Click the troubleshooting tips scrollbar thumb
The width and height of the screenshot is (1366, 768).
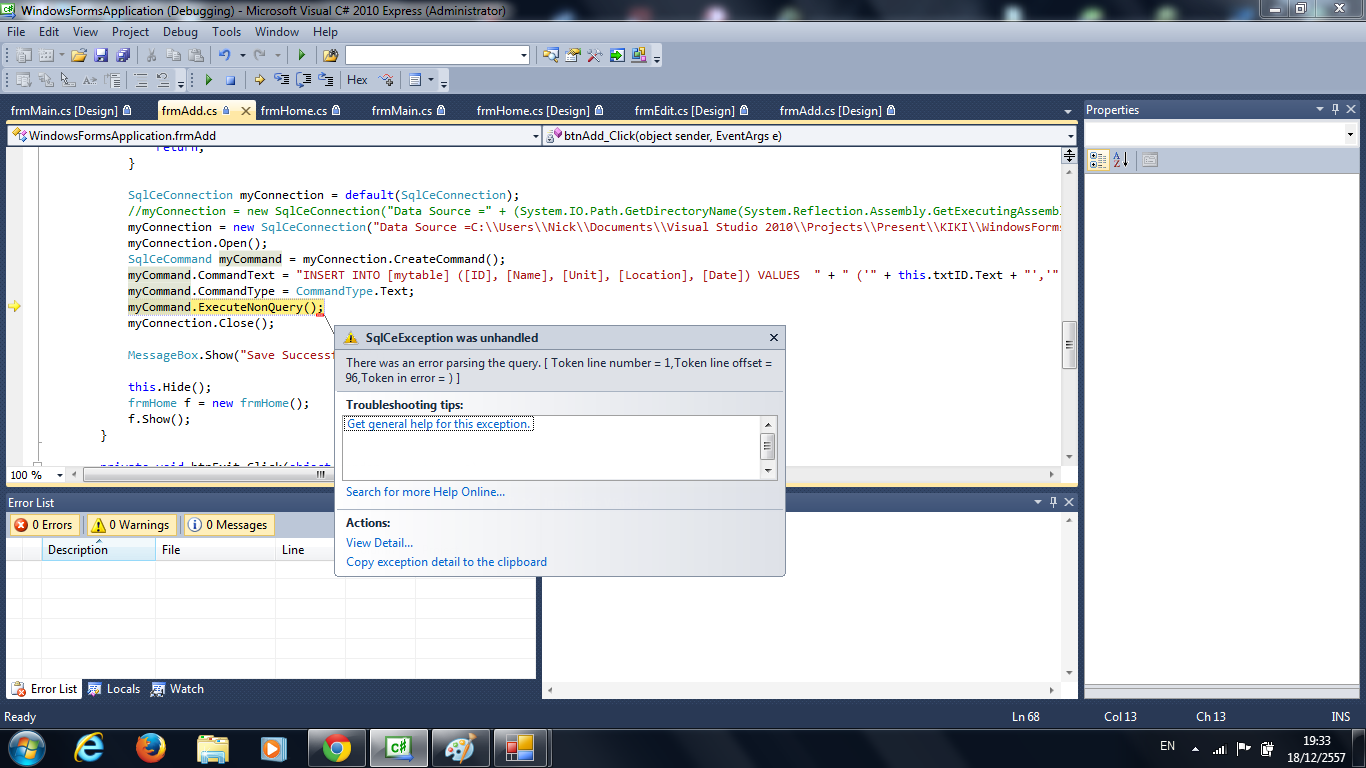[x=768, y=446]
